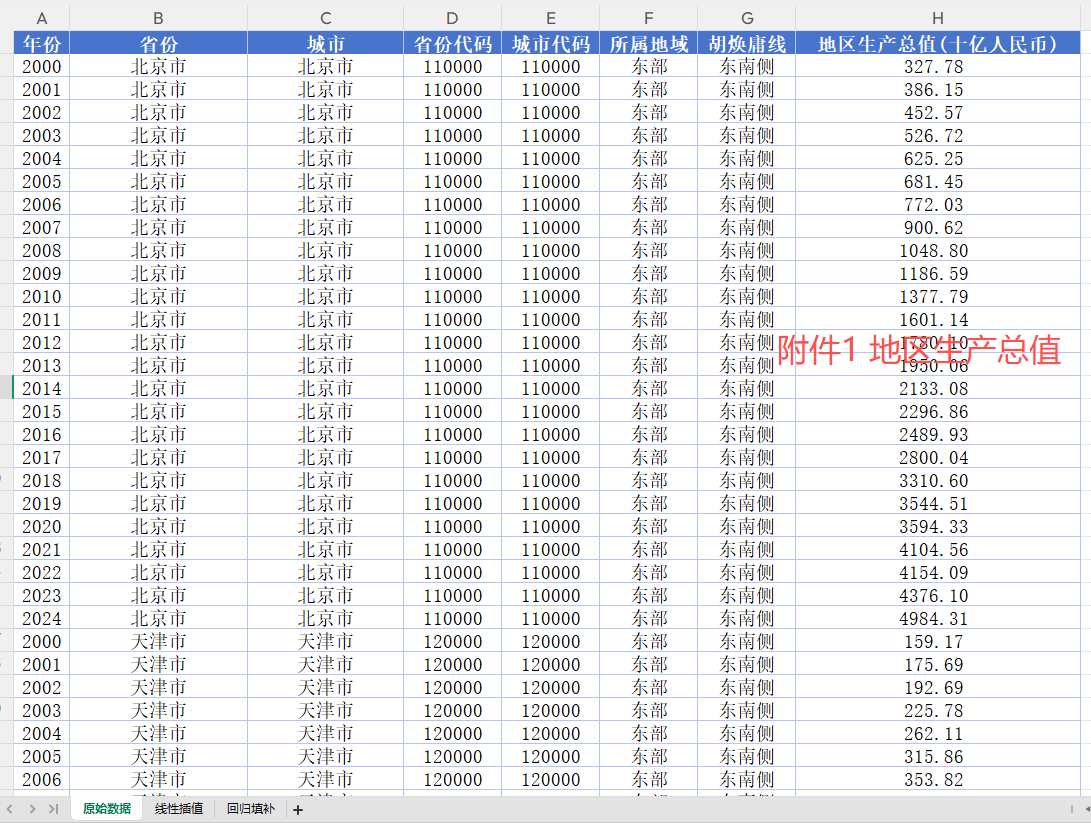Jump to the last sheet arrow
The width and height of the screenshot is (1091, 823).
pyautogui.click(x=54, y=809)
